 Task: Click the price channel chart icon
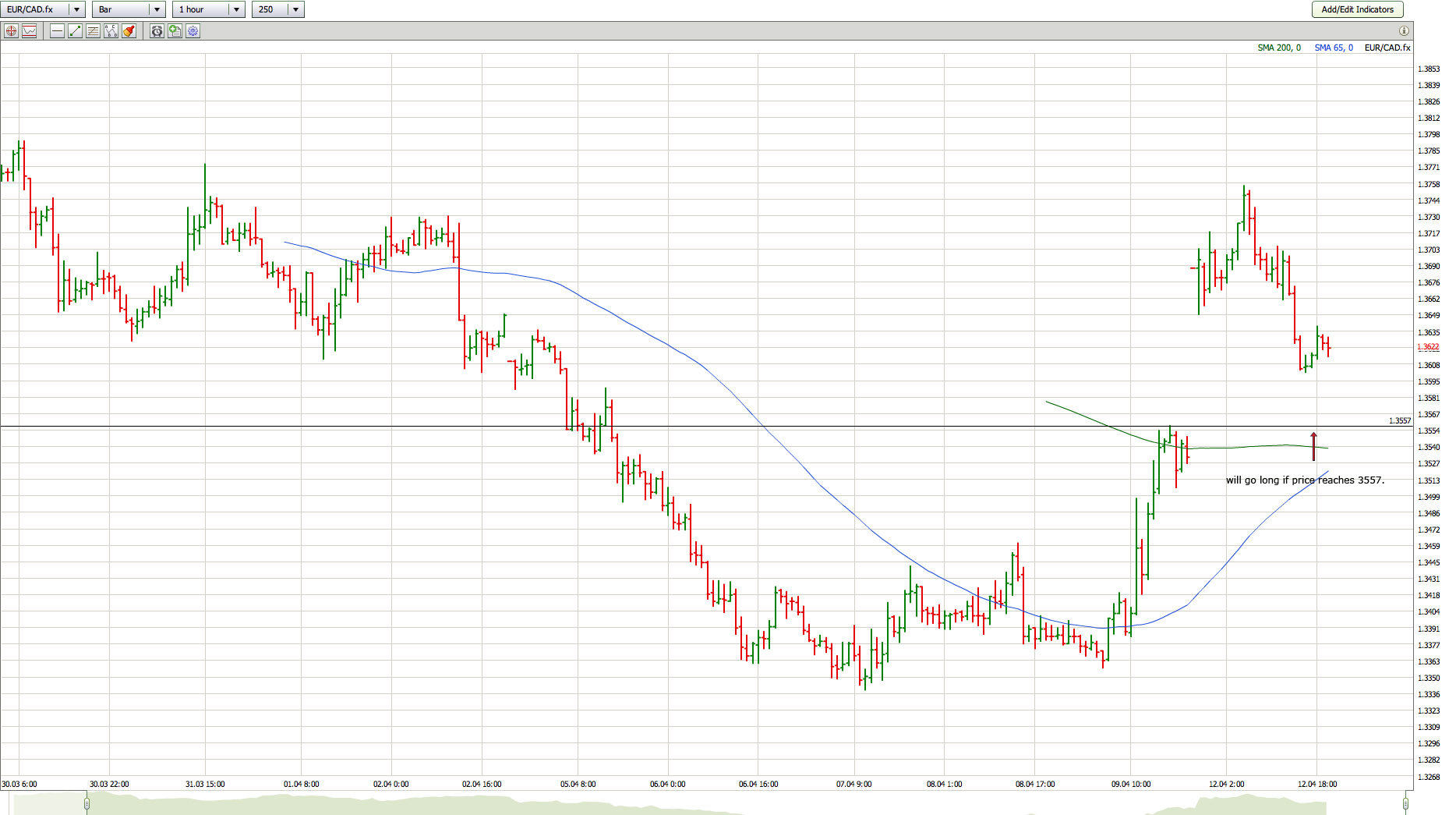coord(30,31)
